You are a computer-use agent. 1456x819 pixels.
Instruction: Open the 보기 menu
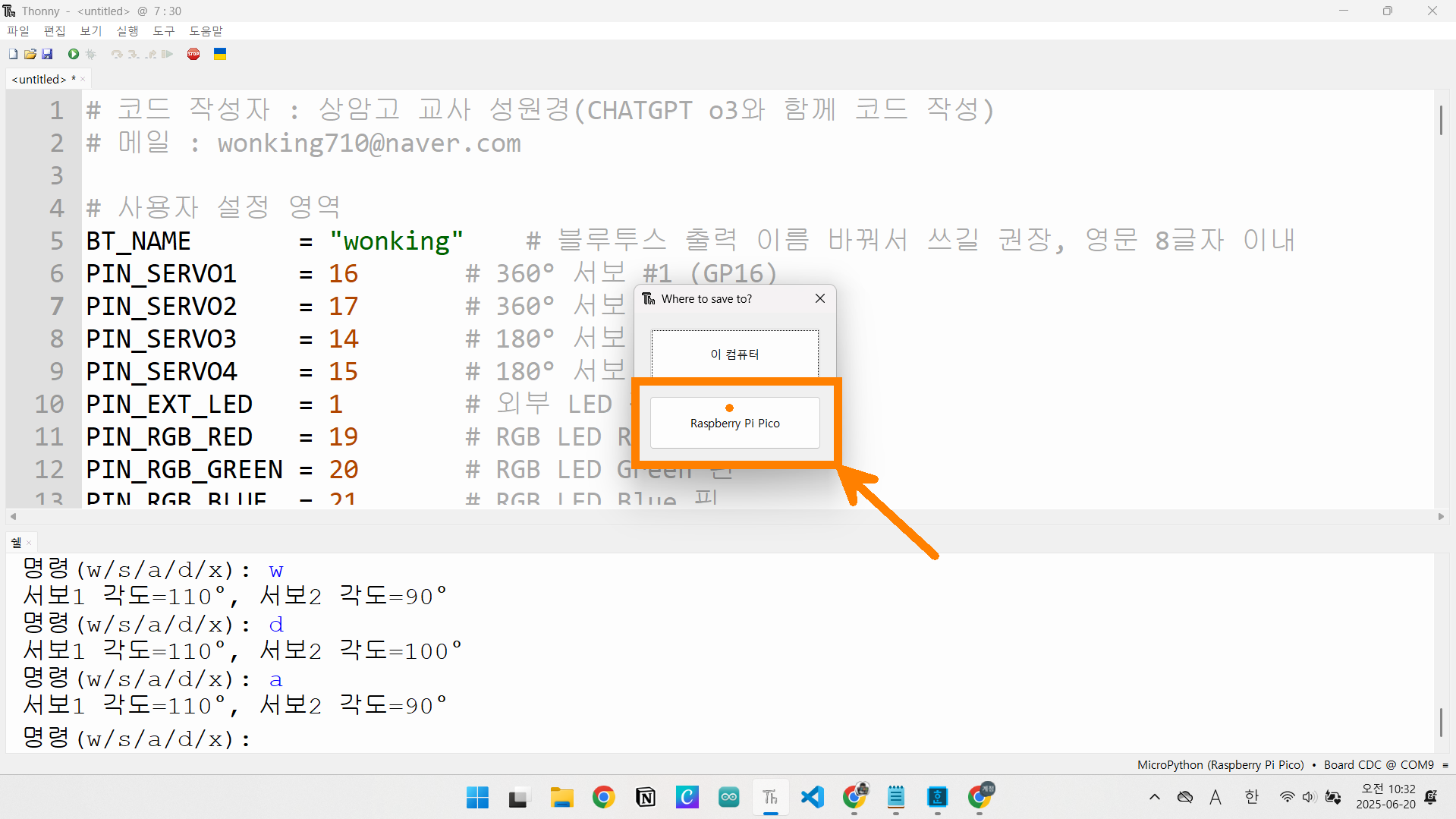(x=91, y=31)
